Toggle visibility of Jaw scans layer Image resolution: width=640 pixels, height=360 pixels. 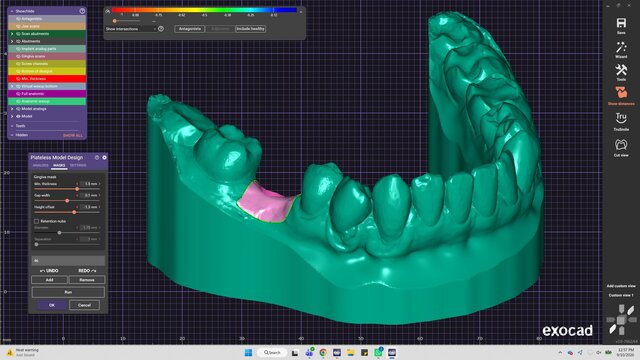(18, 26)
